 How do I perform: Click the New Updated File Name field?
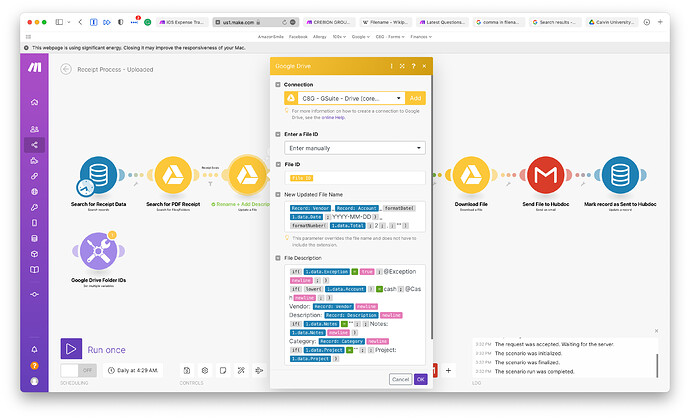click(355, 217)
